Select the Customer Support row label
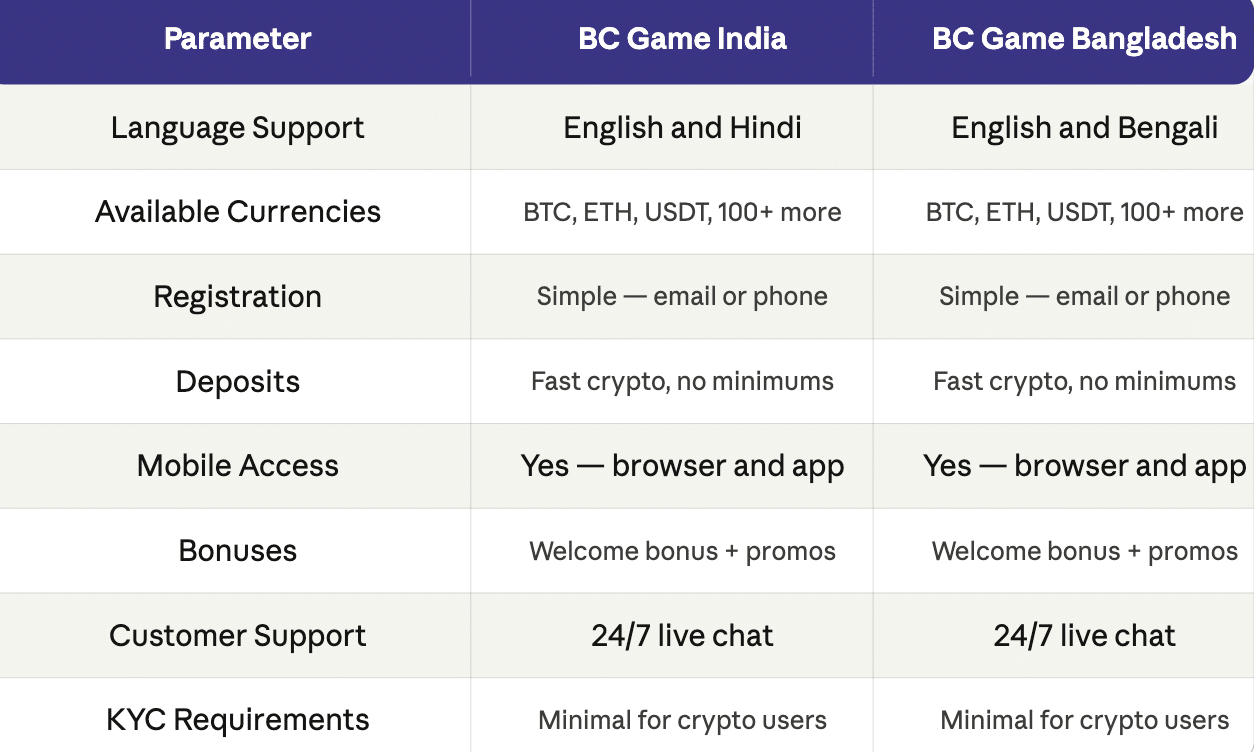Screen dimensions: 1254x752 click(x=237, y=636)
